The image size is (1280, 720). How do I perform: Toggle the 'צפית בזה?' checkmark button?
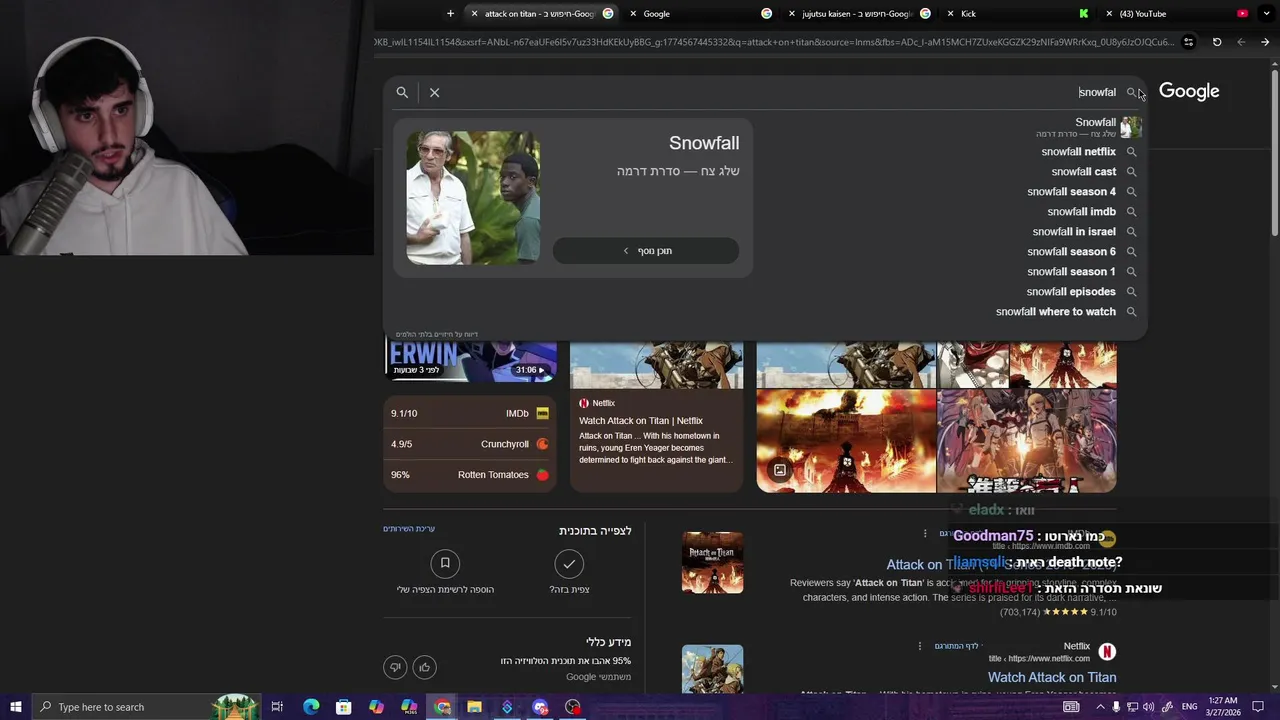pos(569,564)
